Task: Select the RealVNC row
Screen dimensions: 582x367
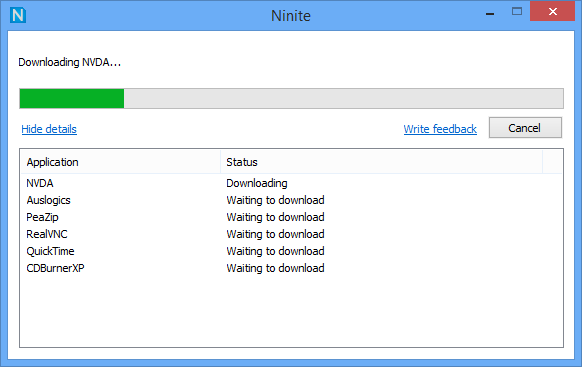Action: click(x=291, y=234)
